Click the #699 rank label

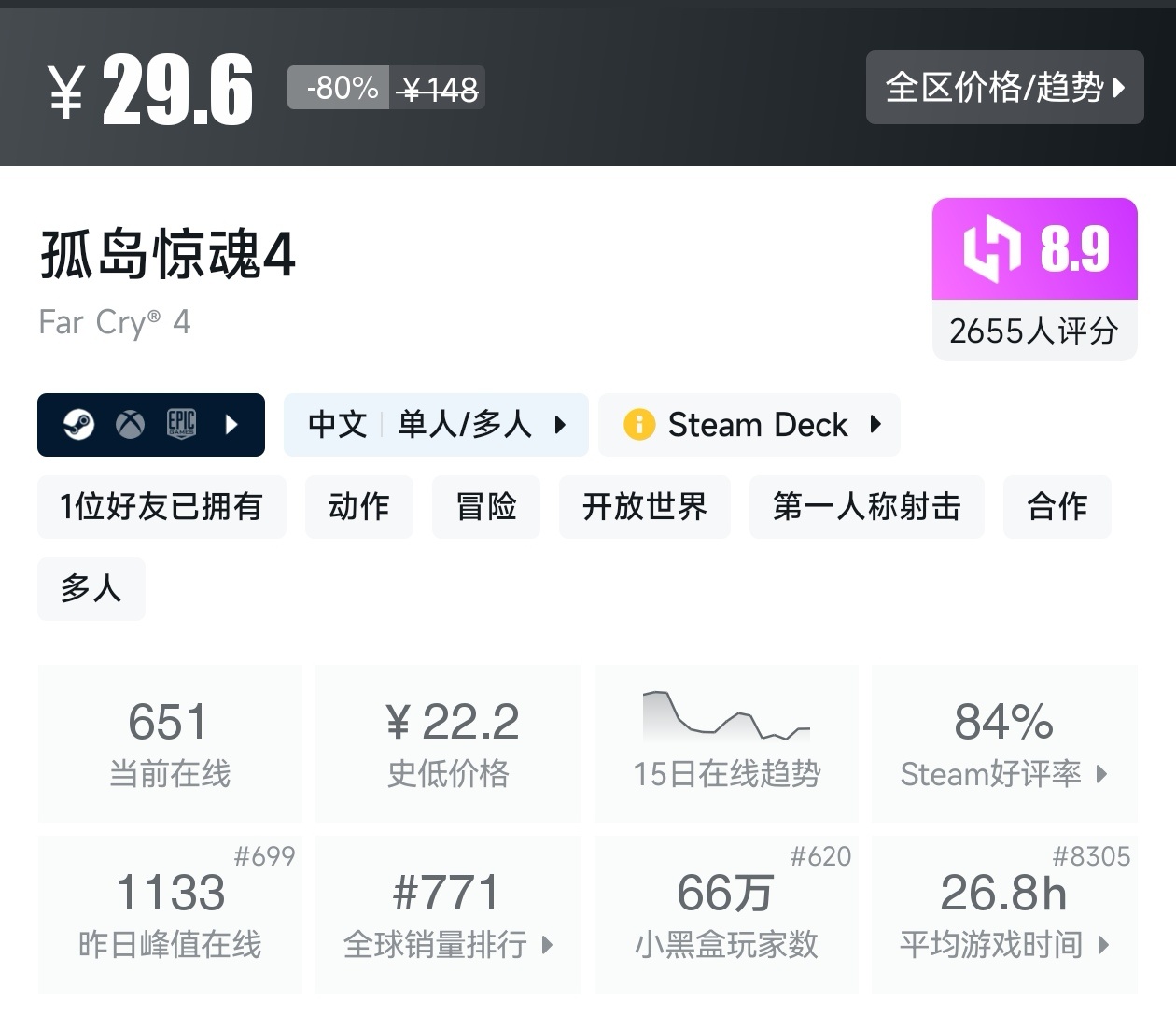click(264, 856)
